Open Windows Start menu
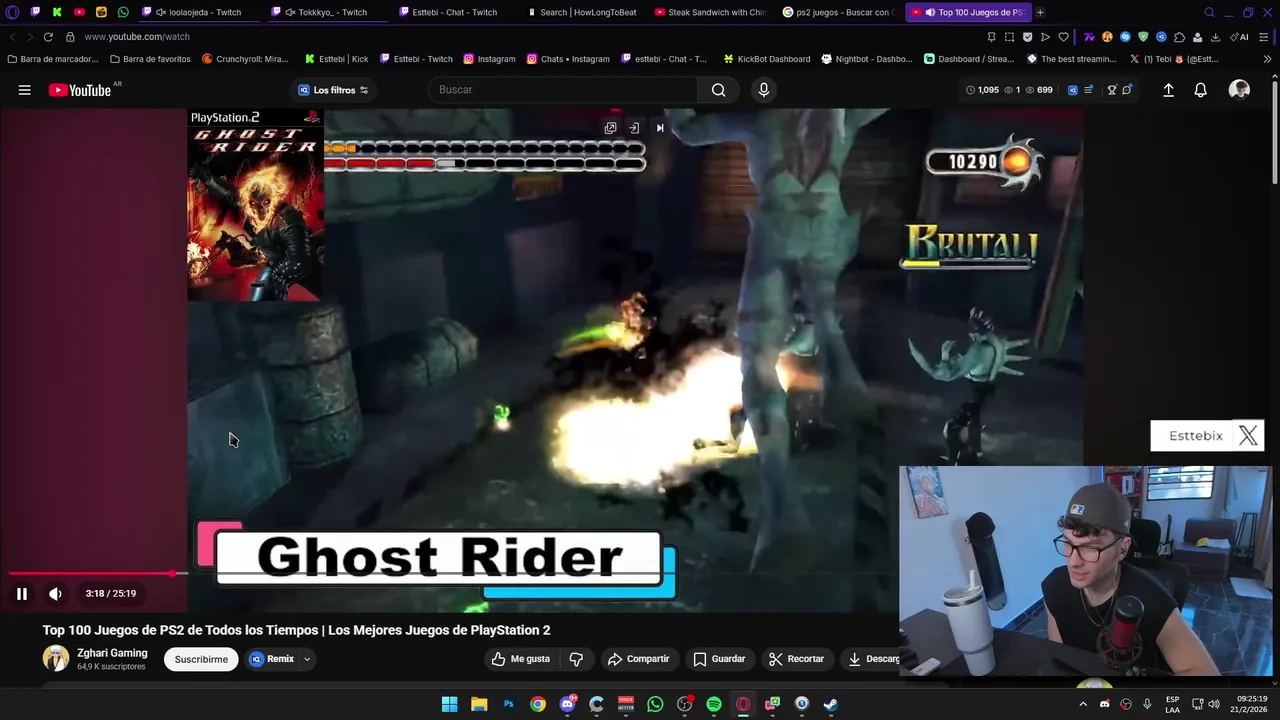Image resolution: width=1280 pixels, height=720 pixels. pyautogui.click(x=449, y=704)
